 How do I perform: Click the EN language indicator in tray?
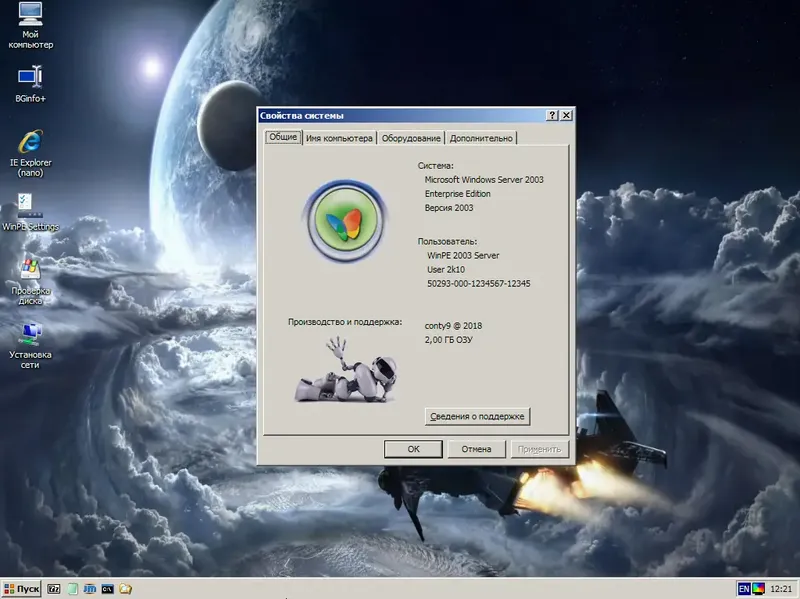click(744, 589)
